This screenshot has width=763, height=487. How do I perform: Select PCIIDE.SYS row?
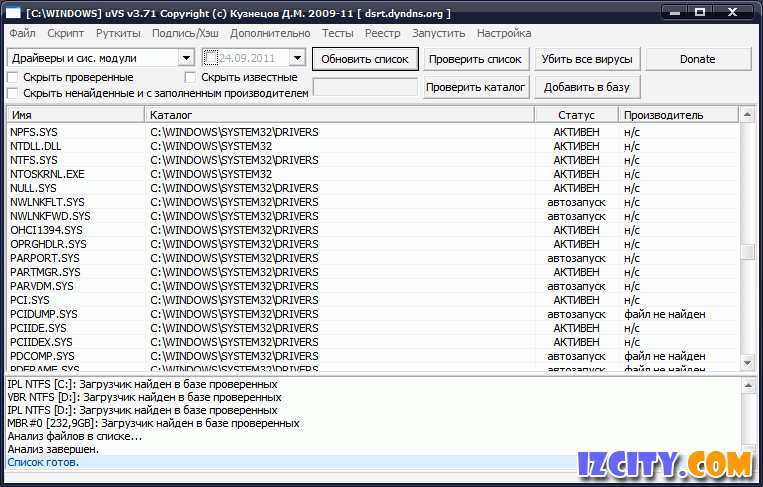point(374,328)
